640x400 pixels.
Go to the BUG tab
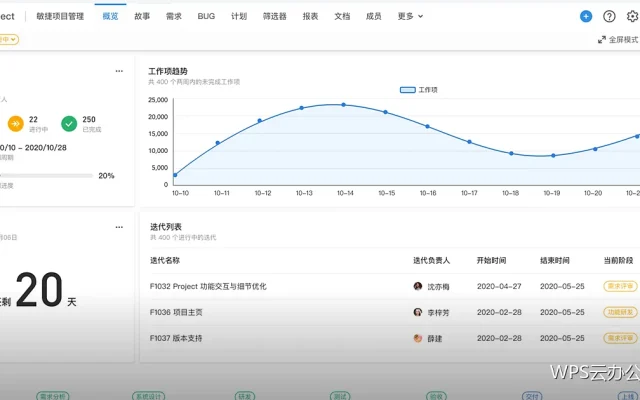206,16
